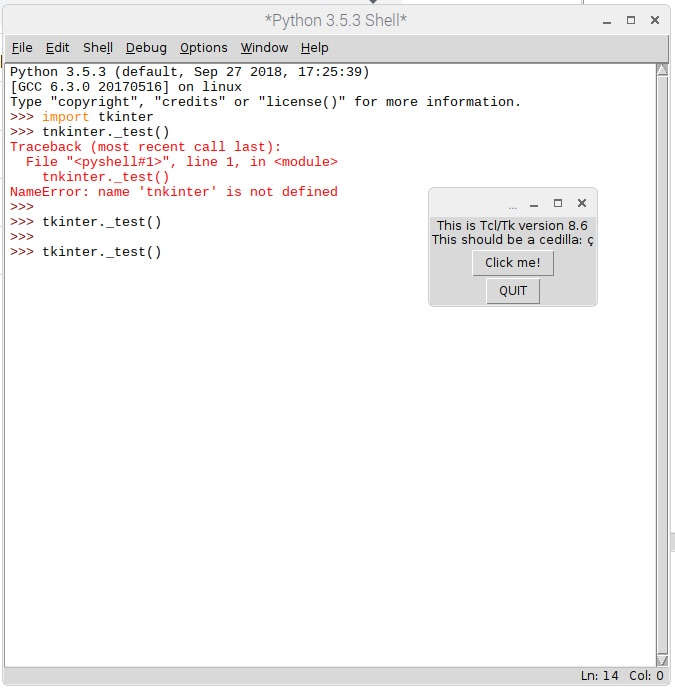This screenshot has height=688, width=675.
Task: Open the Edit menu
Action: pos(57,47)
